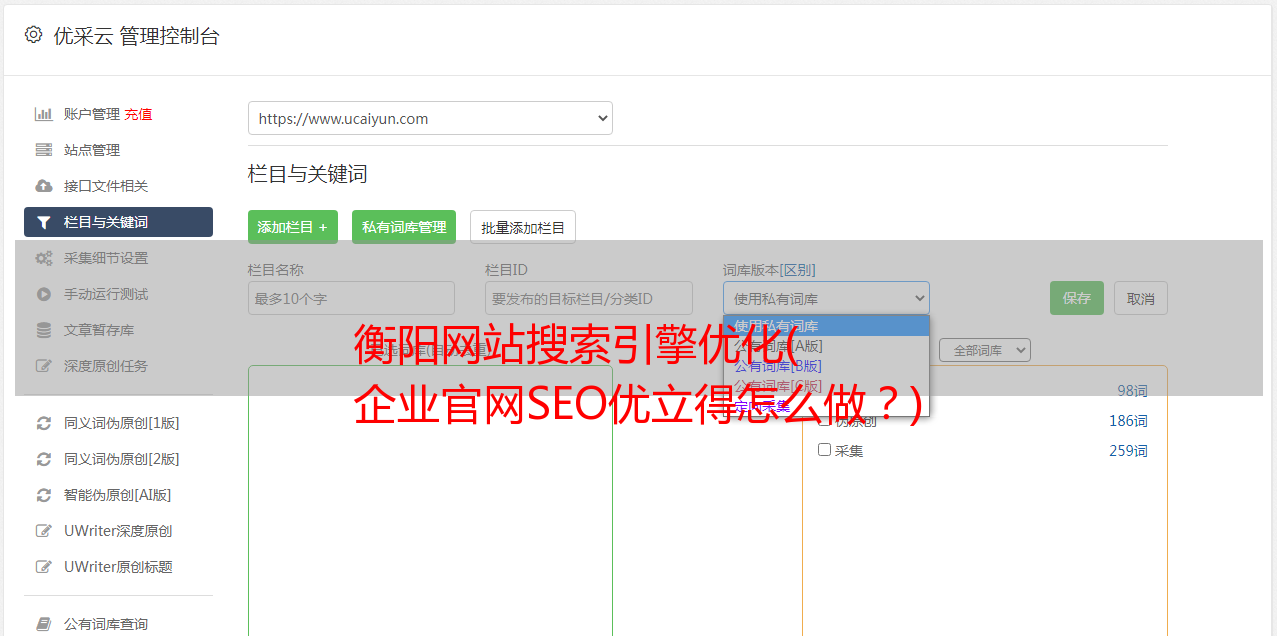1277x636 pixels.
Task: Click the bar chart icon for 账户管理
Action: pos(43,114)
